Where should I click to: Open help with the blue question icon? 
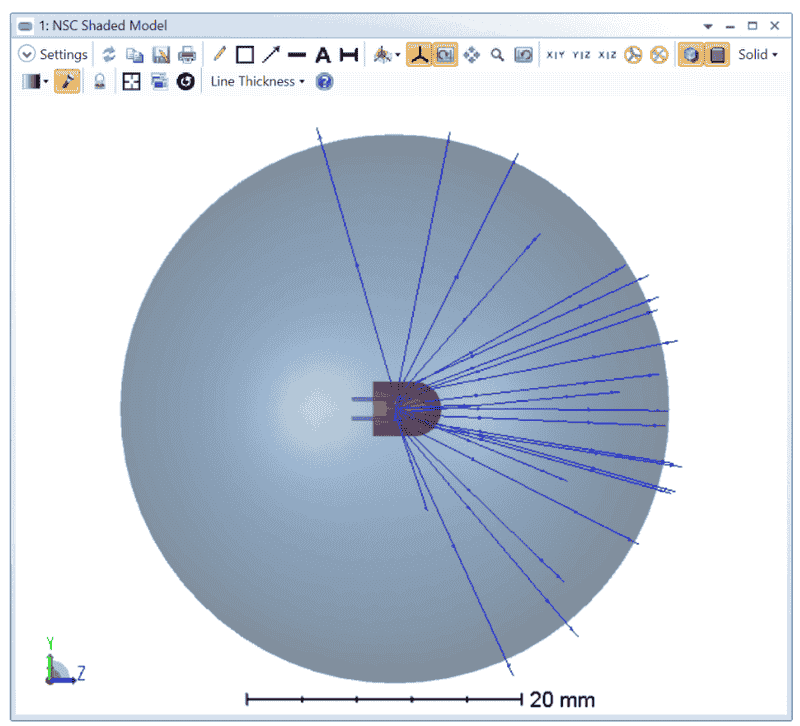pos(324,82)
